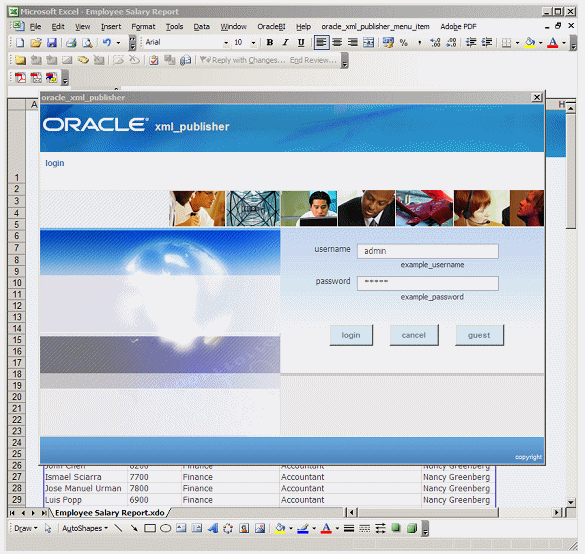Click the Save floppy disk icon
The image size is (585, 554).
point(51,43)
